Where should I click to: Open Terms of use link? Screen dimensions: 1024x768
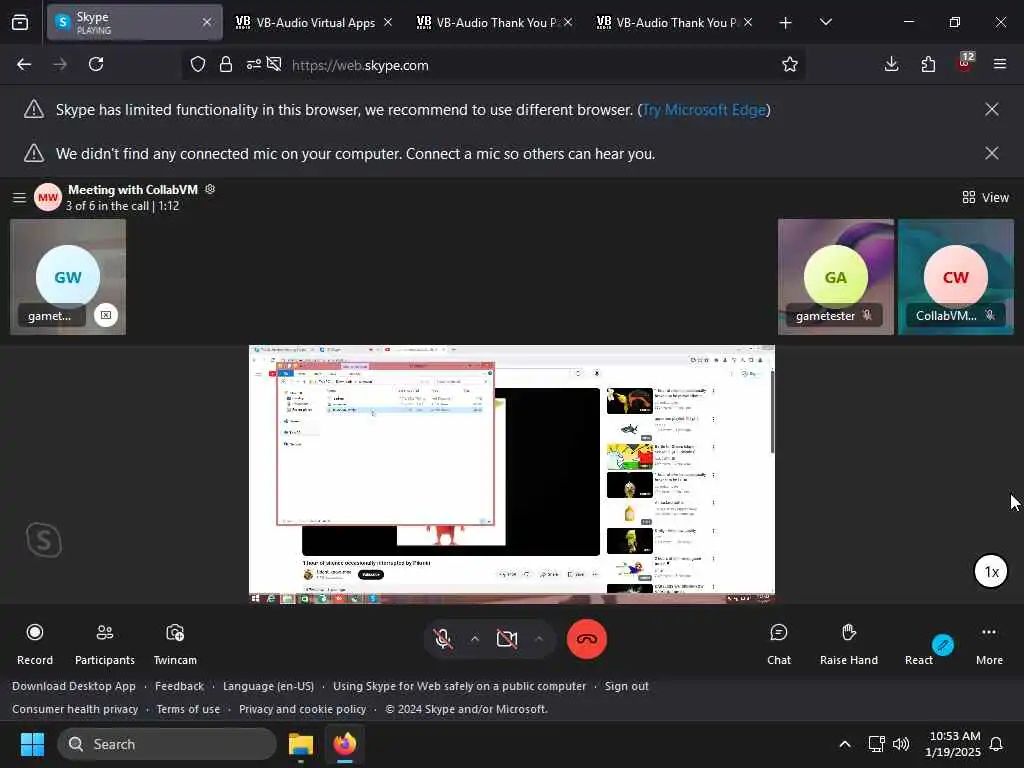tap(188, 709)
